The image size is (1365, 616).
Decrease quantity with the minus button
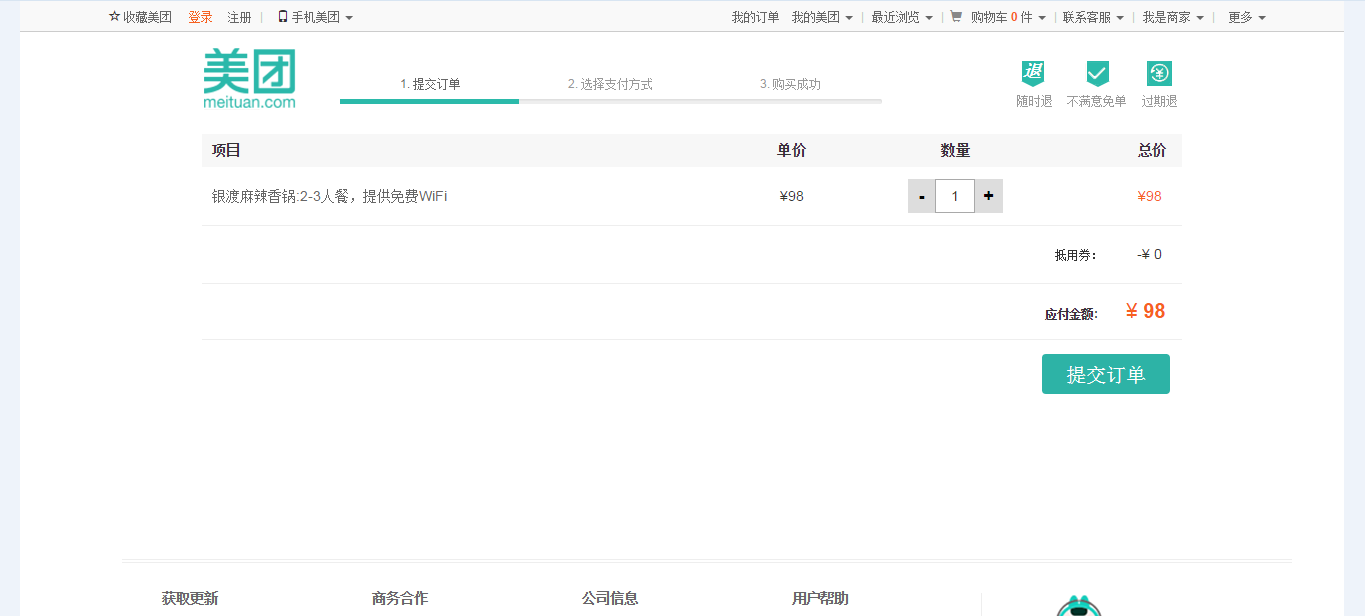click(921, 196)
